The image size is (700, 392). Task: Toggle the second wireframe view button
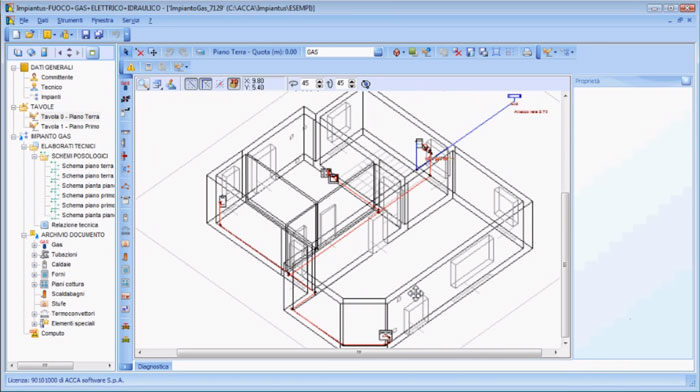[205, 84]
